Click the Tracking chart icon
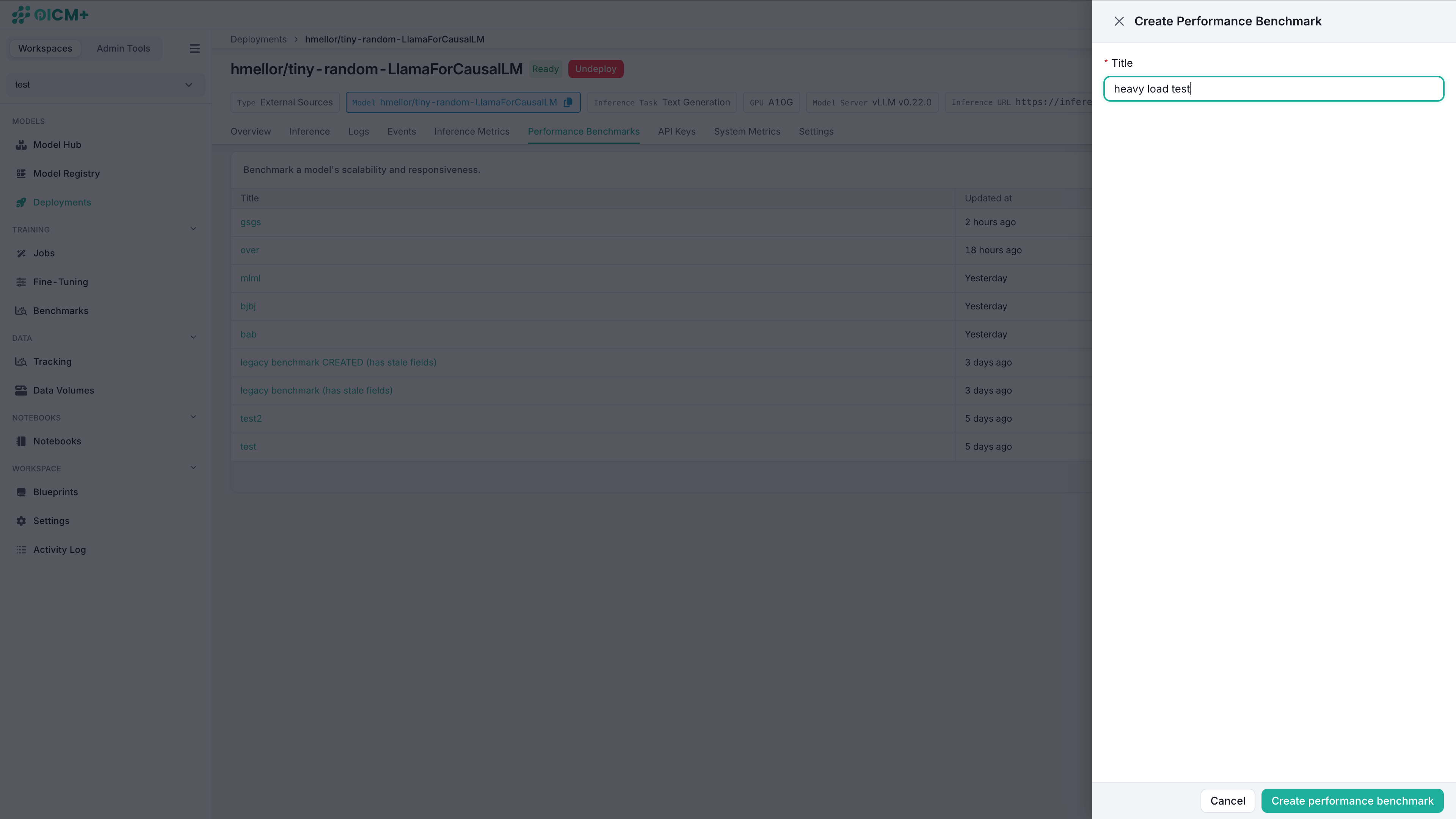 point(21,362)
